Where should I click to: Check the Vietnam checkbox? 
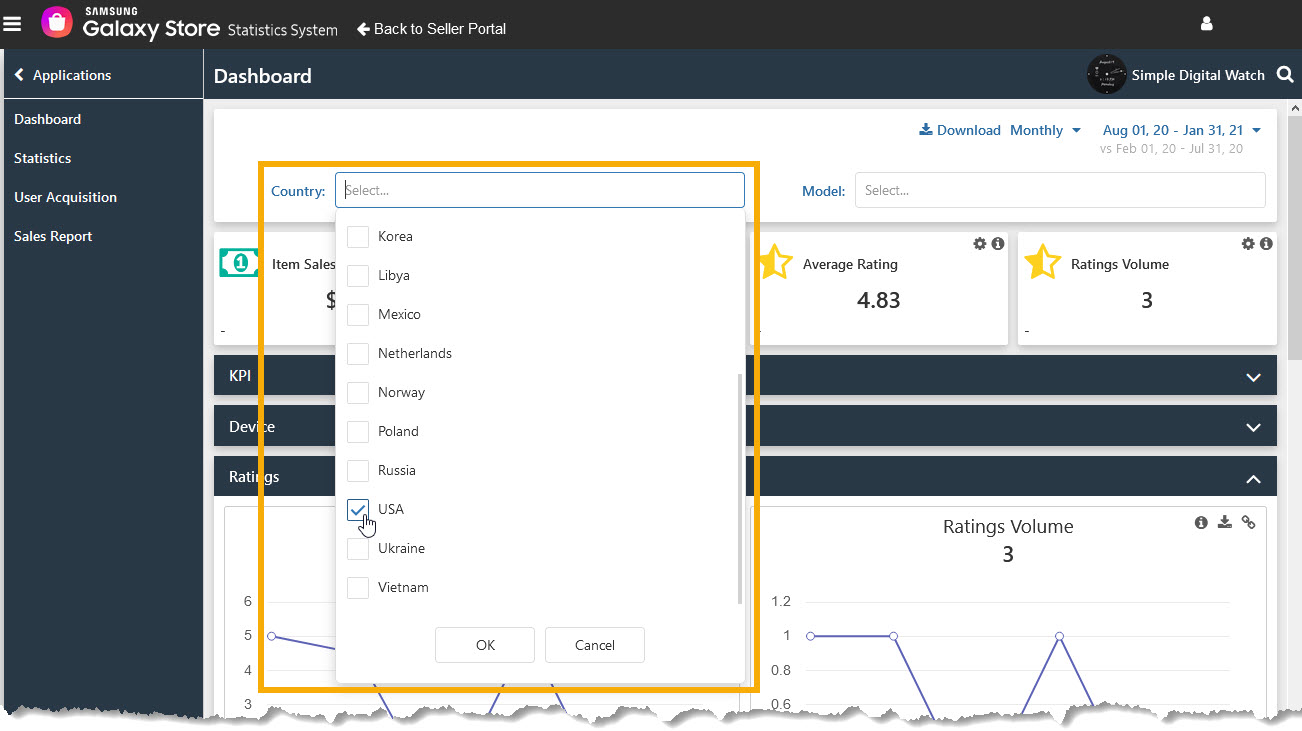358,588
